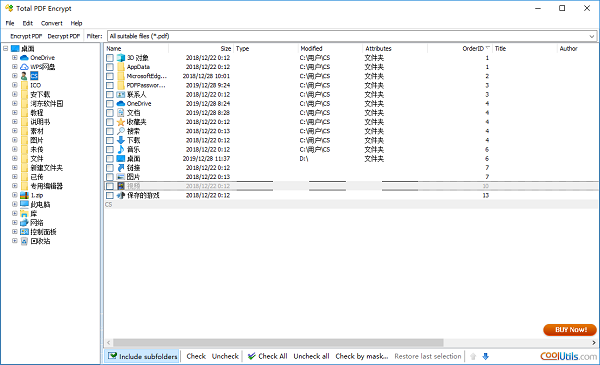600x365 pixels.
Task: Toggle the Include subfolders option
Action: click(143, 356)
